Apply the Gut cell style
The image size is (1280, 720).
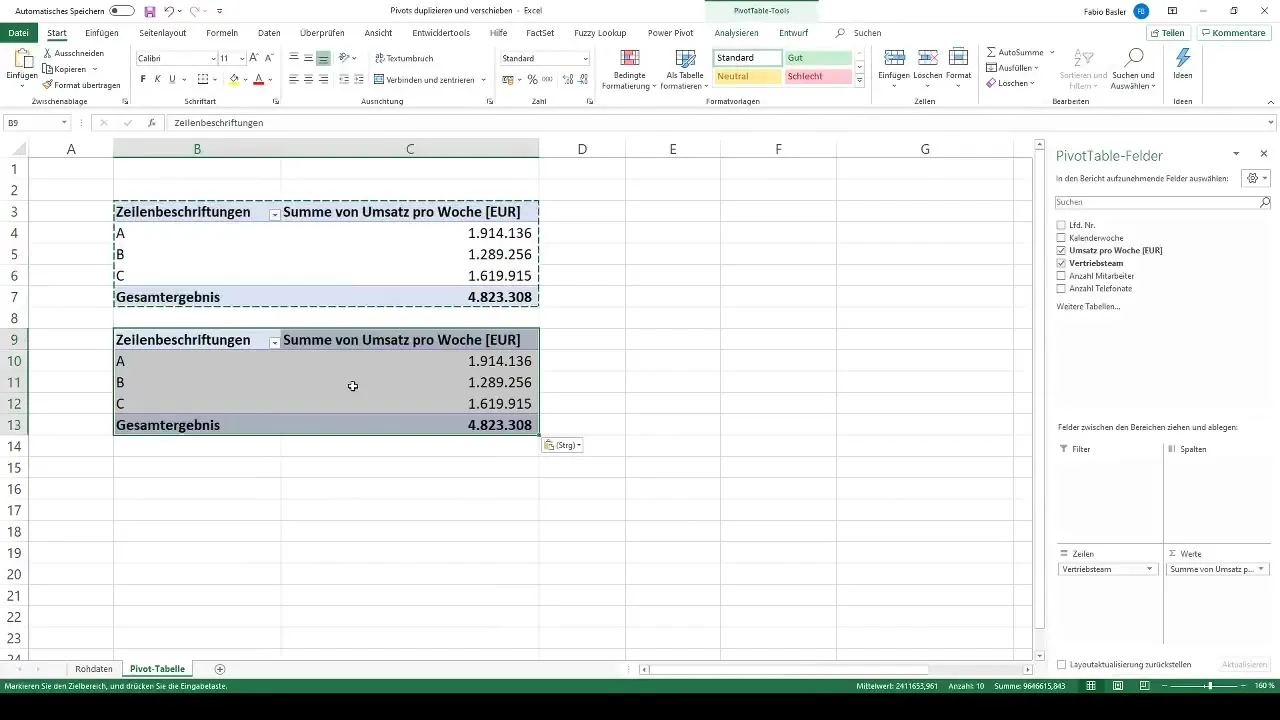(818, 58)
